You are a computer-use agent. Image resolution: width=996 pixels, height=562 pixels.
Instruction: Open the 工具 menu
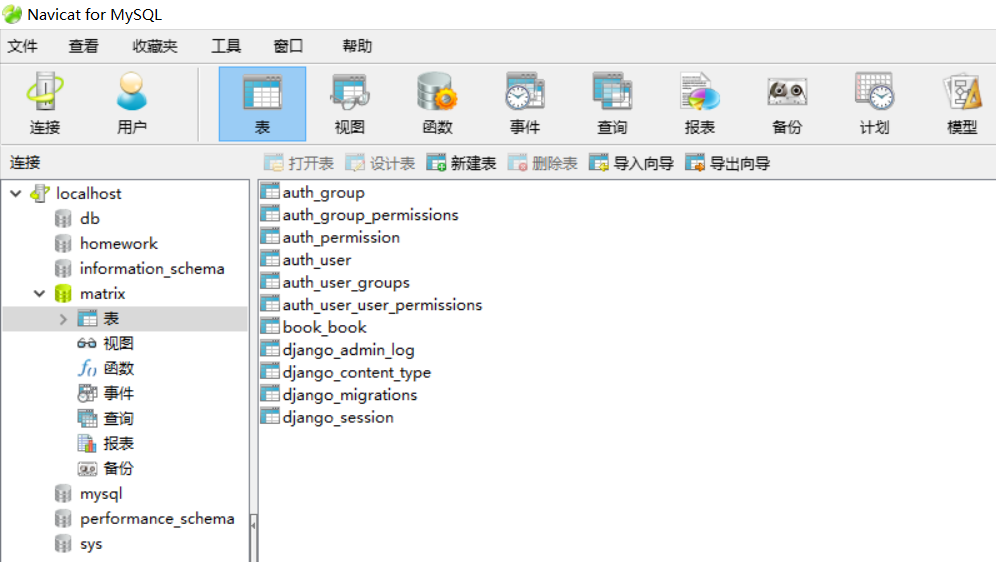tap(225, 46)
